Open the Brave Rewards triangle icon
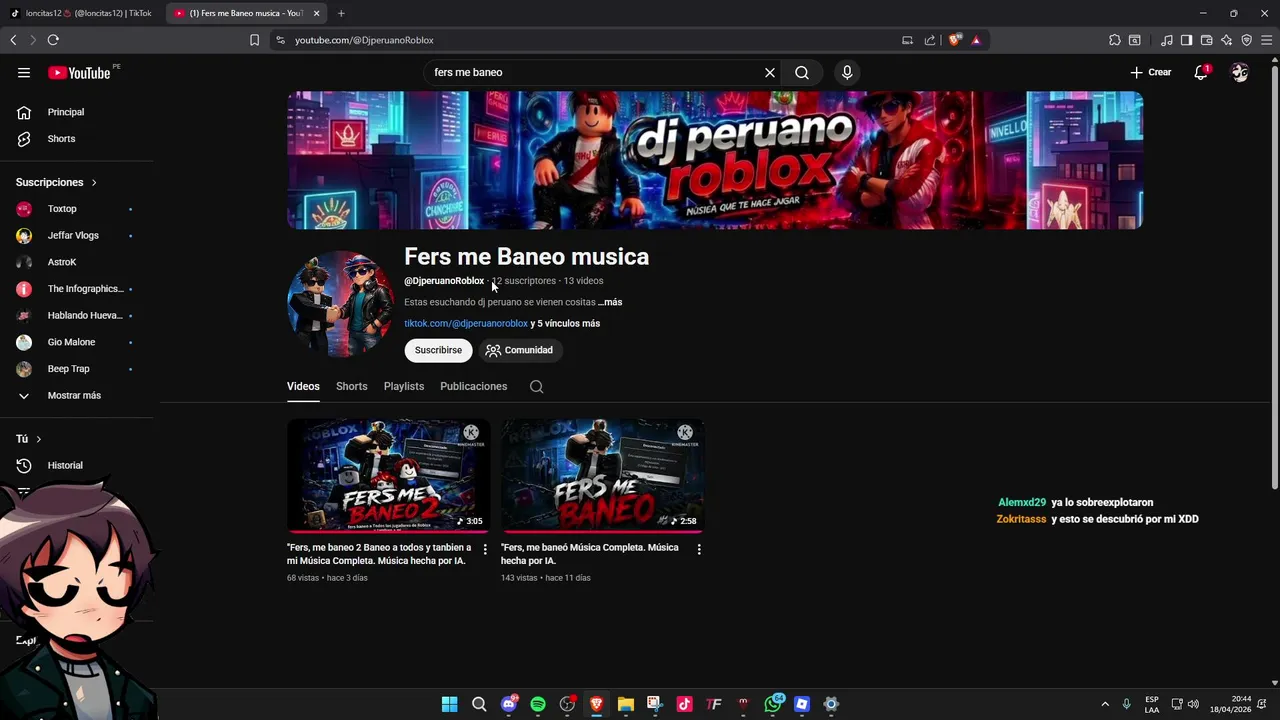Image resolution: width=1280 pixels, height=720 pixels. [x=976, y=40]
